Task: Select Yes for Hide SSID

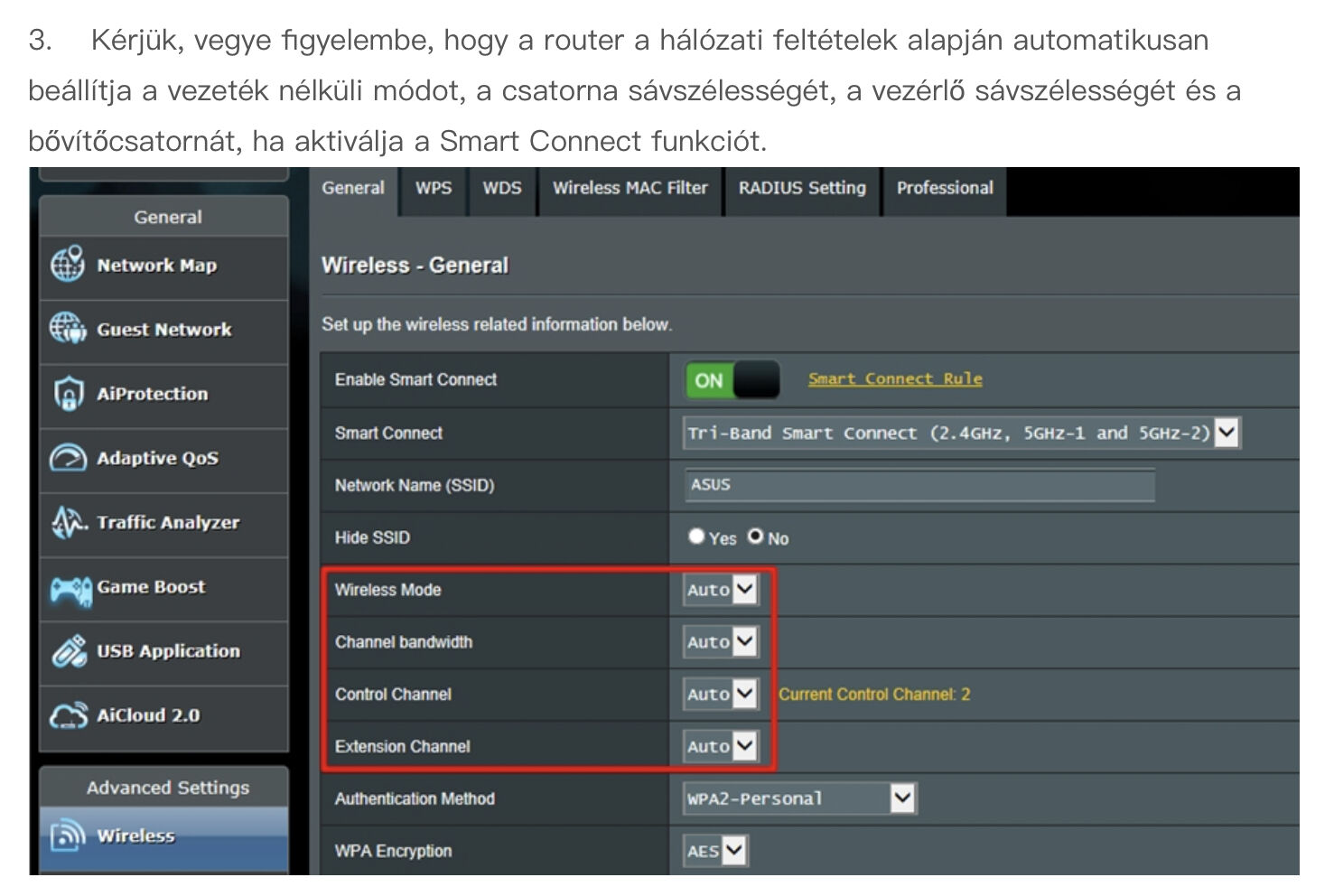Action: 695,537
